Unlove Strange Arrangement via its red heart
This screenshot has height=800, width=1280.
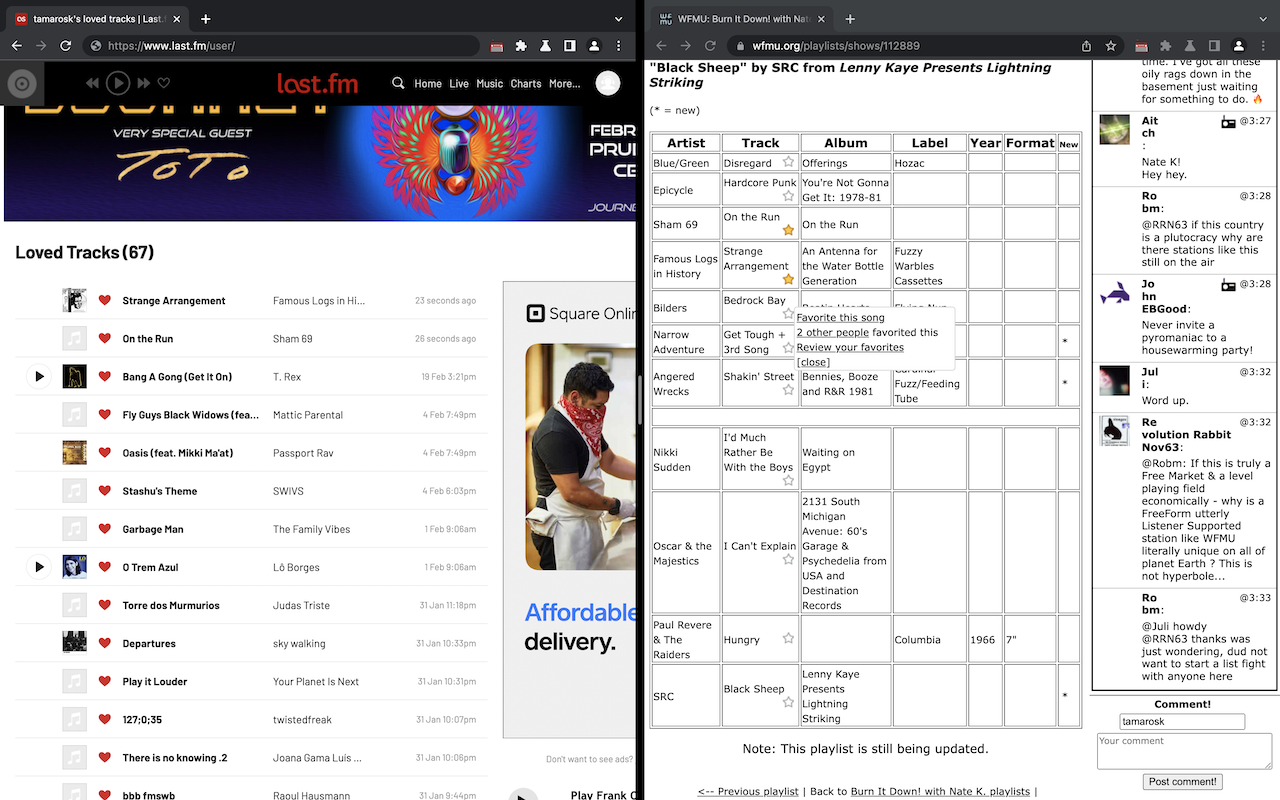(104, 300)
